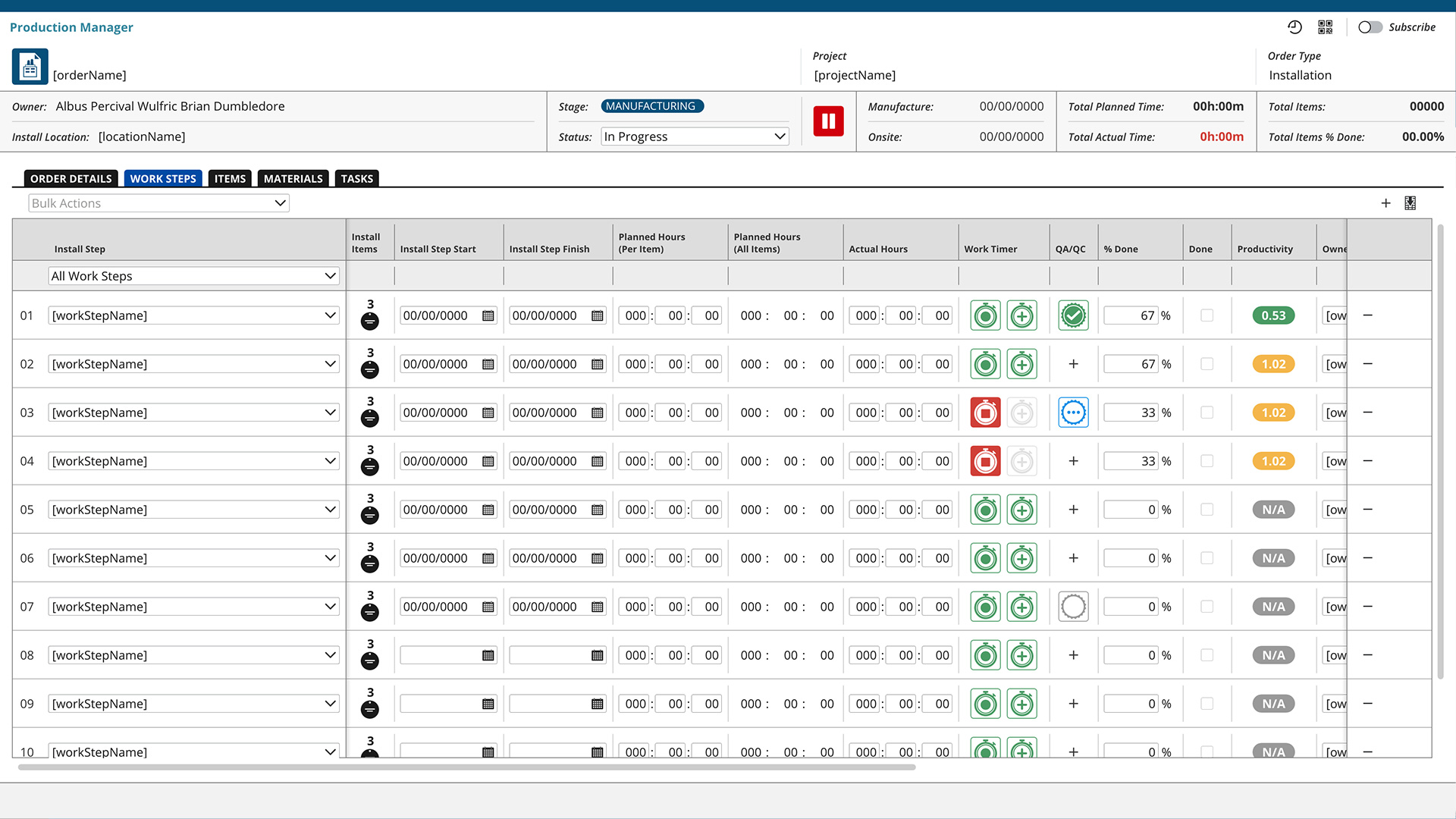Toggle the Subscribe switch

1370,27
